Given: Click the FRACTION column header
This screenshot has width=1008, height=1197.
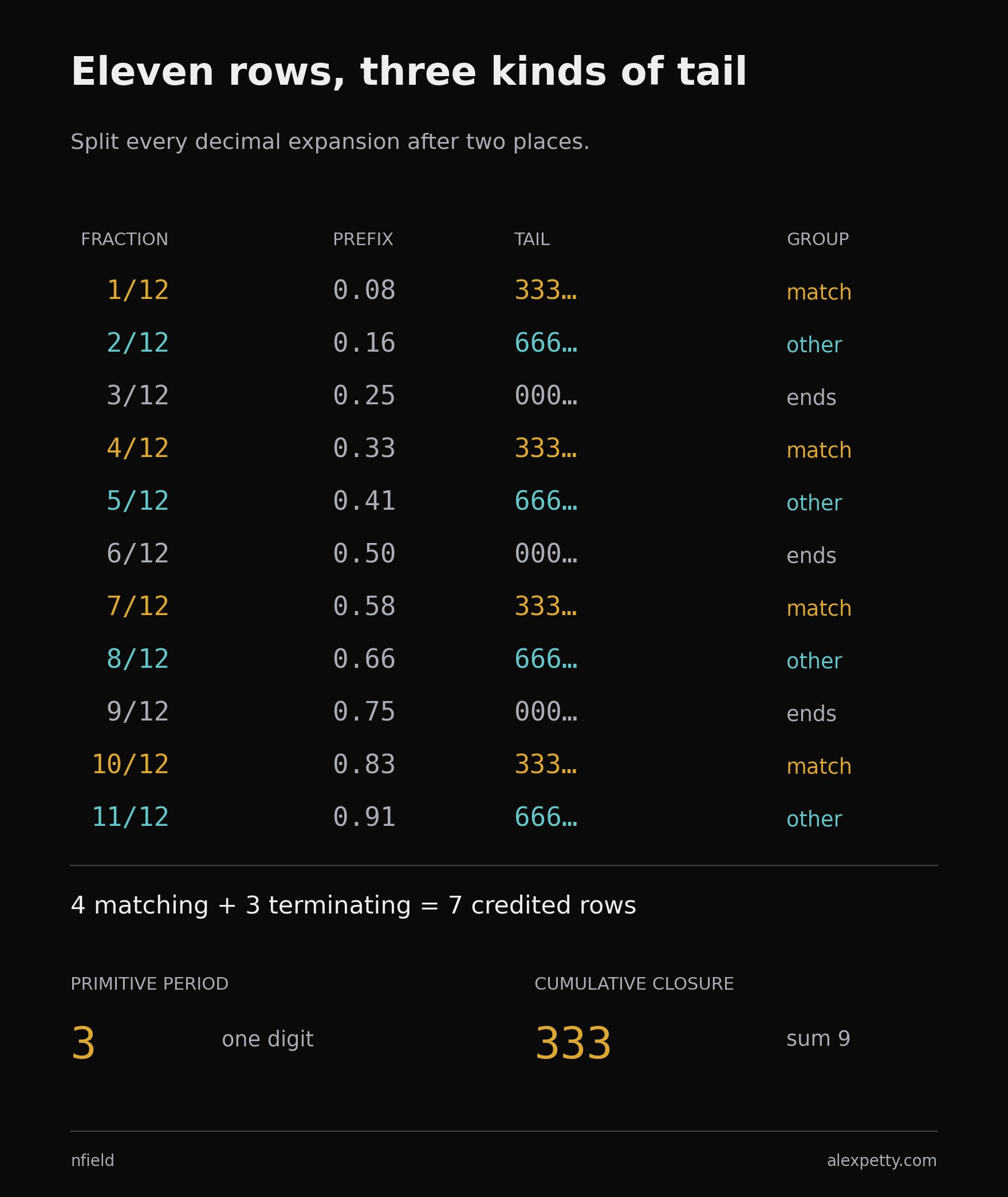Looking at the screenshot, I should [124, 239].
